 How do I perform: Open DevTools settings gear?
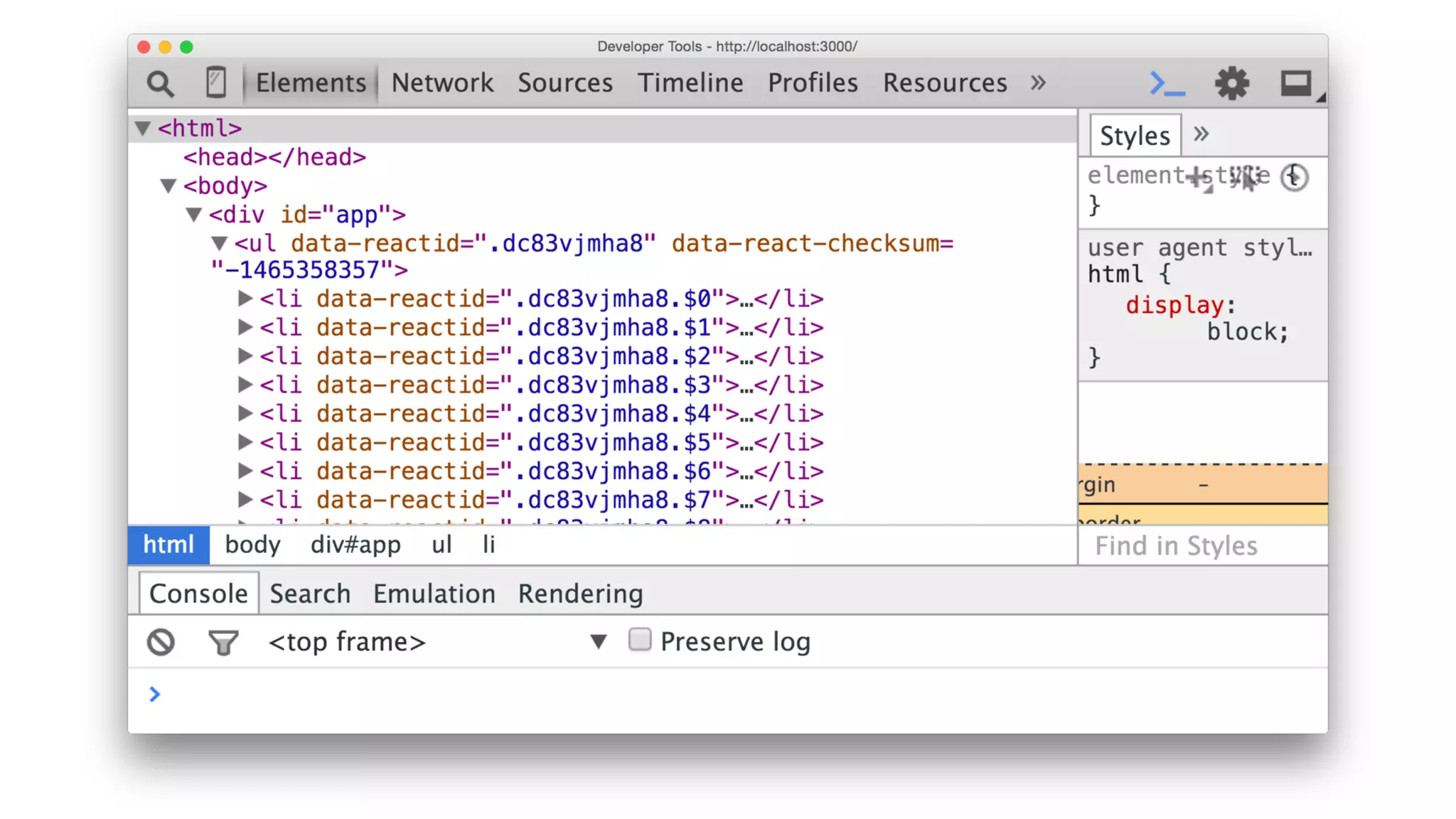pos(1231,83)
